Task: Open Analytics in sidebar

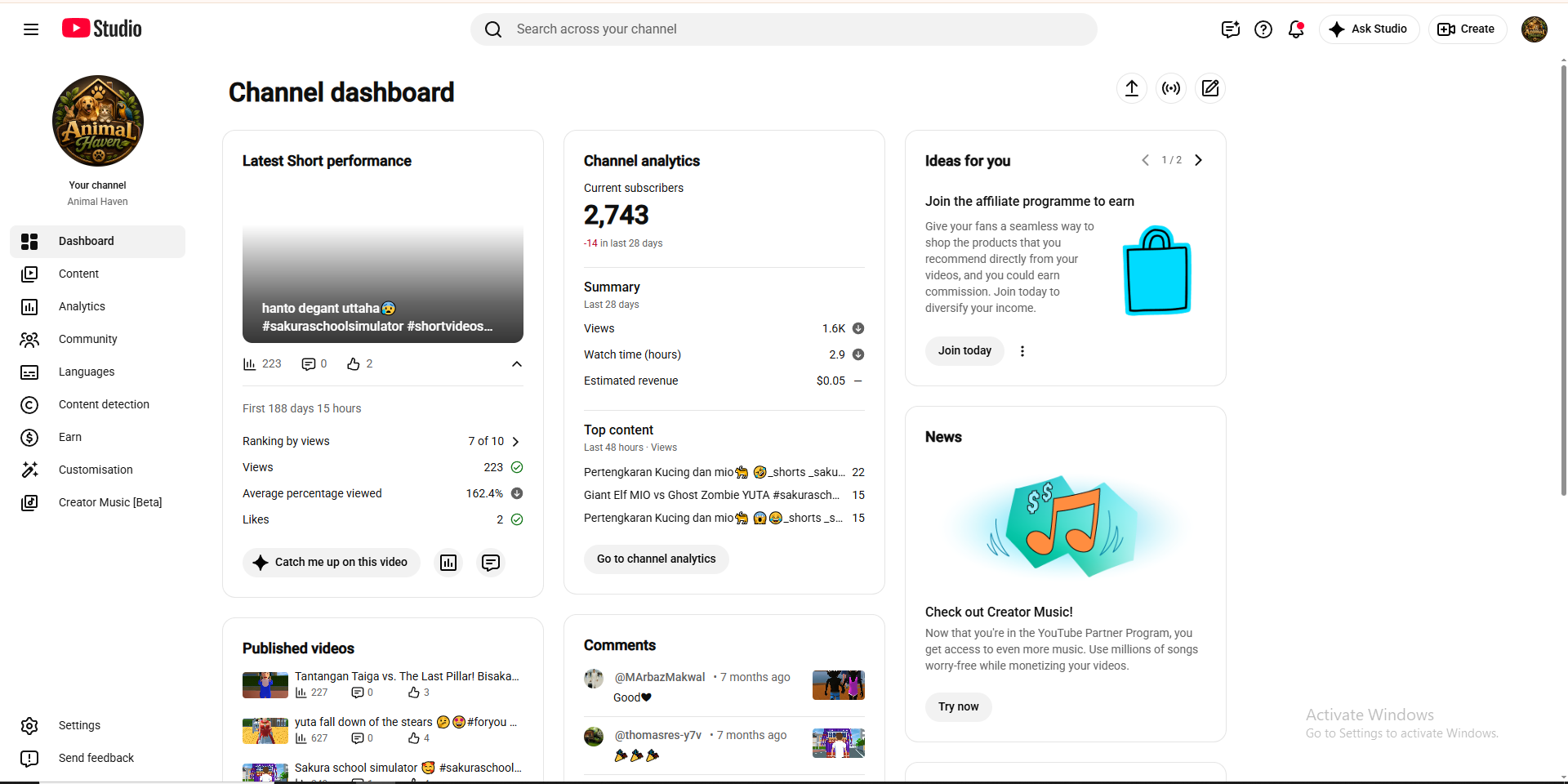Action: [x=98, y=307]
